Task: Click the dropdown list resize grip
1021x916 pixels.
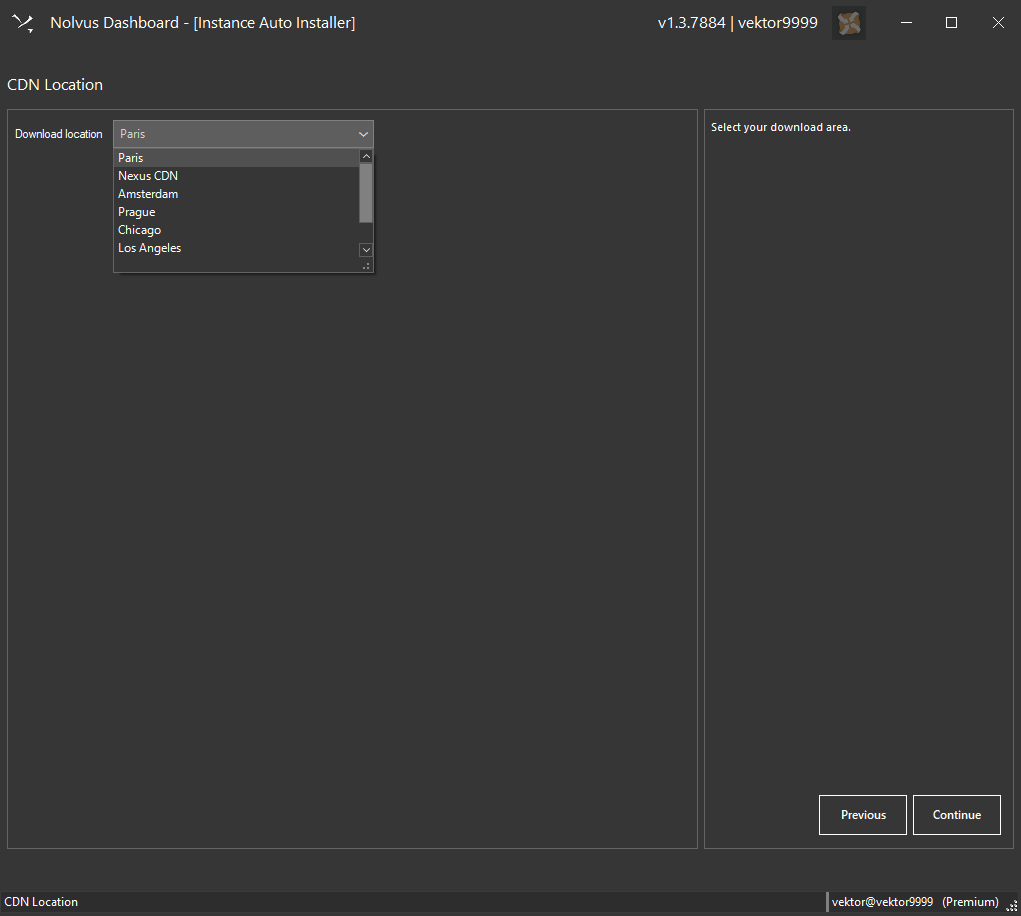Action: click(x=367, y=266)
